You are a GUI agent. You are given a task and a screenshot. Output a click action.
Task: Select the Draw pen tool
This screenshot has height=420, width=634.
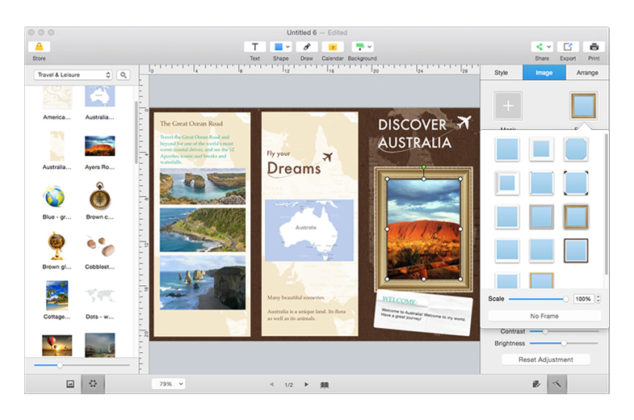[307, 46]
